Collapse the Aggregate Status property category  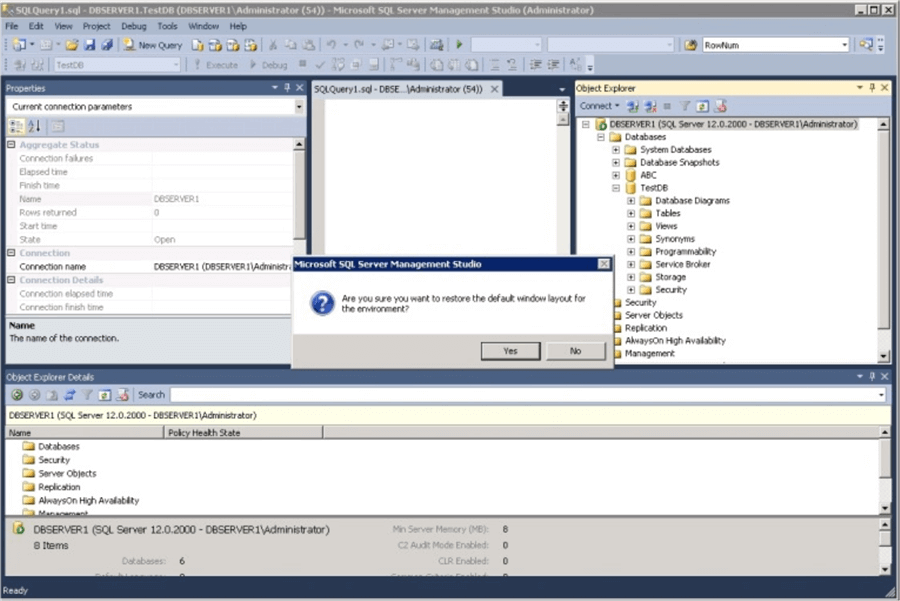coord(11,145)
